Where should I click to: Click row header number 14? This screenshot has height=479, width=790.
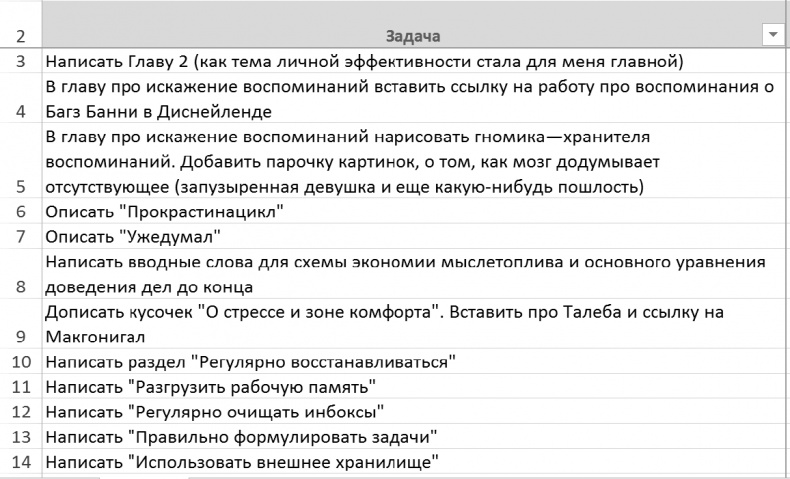[x=20, y=461]
